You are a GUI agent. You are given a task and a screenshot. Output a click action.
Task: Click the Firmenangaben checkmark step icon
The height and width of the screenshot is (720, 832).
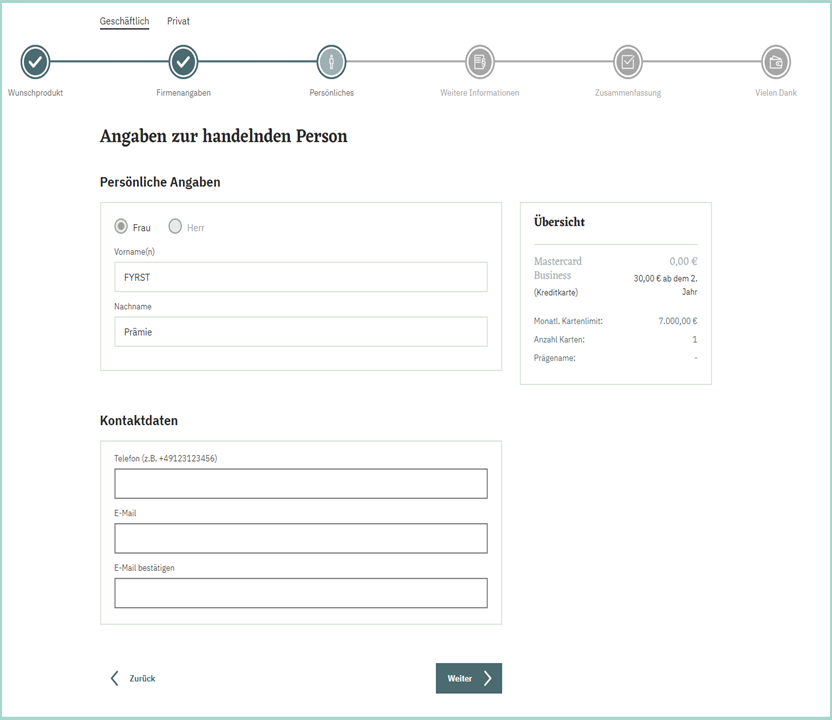pyautogui.click(x=183, y=62)
